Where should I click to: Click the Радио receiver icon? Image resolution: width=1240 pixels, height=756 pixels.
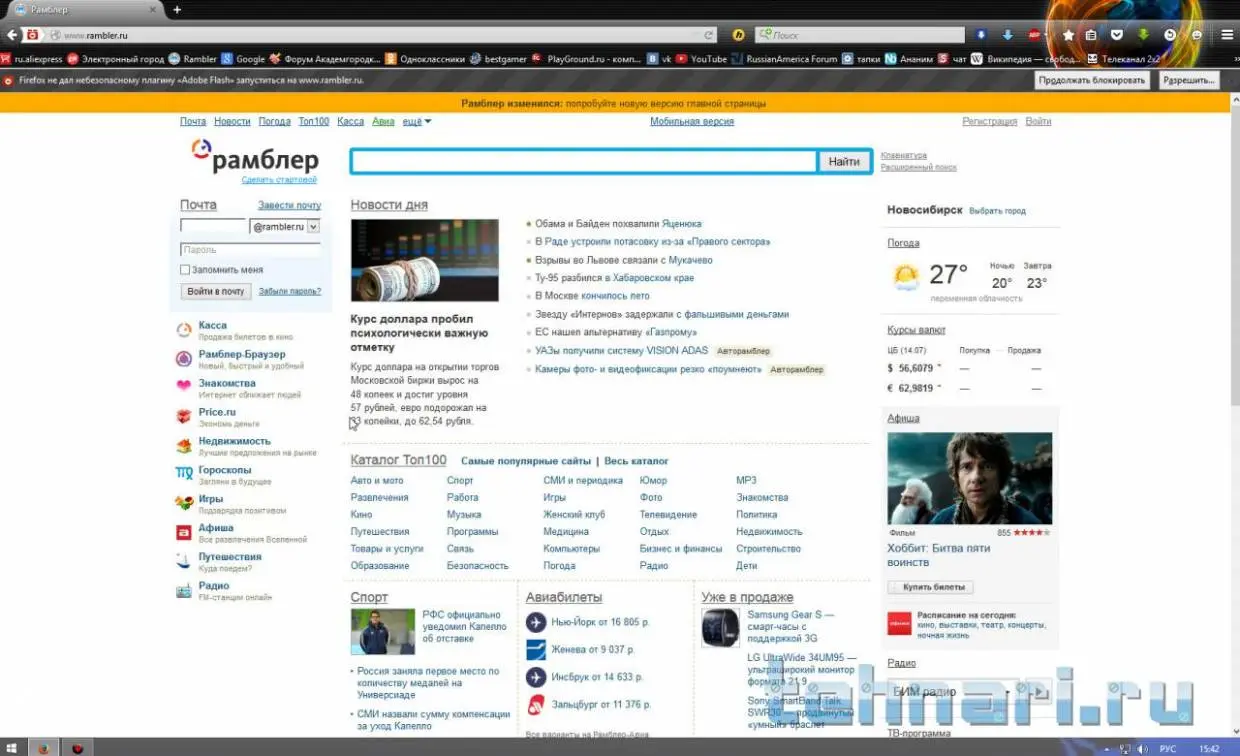(184, 590)
